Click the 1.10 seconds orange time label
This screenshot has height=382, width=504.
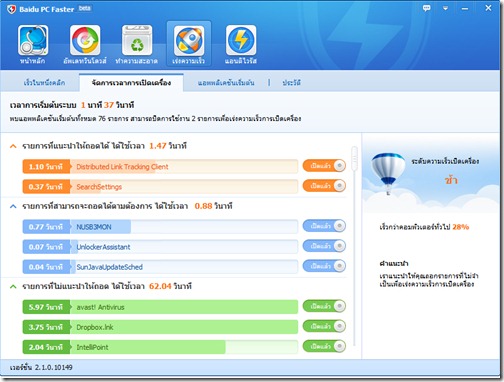(x=46, y=167)
